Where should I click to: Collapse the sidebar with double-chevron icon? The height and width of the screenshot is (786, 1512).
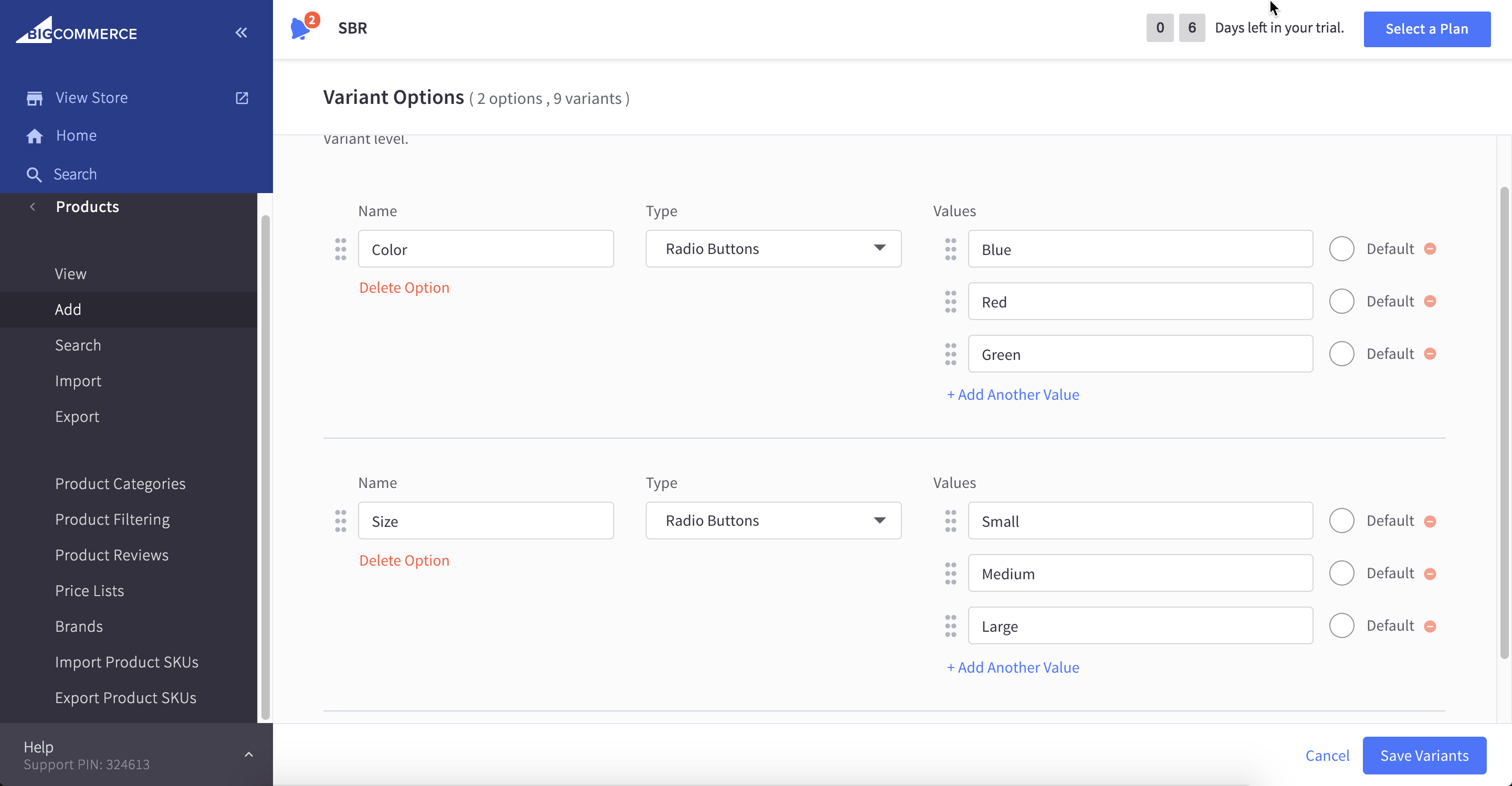(241, 32)
